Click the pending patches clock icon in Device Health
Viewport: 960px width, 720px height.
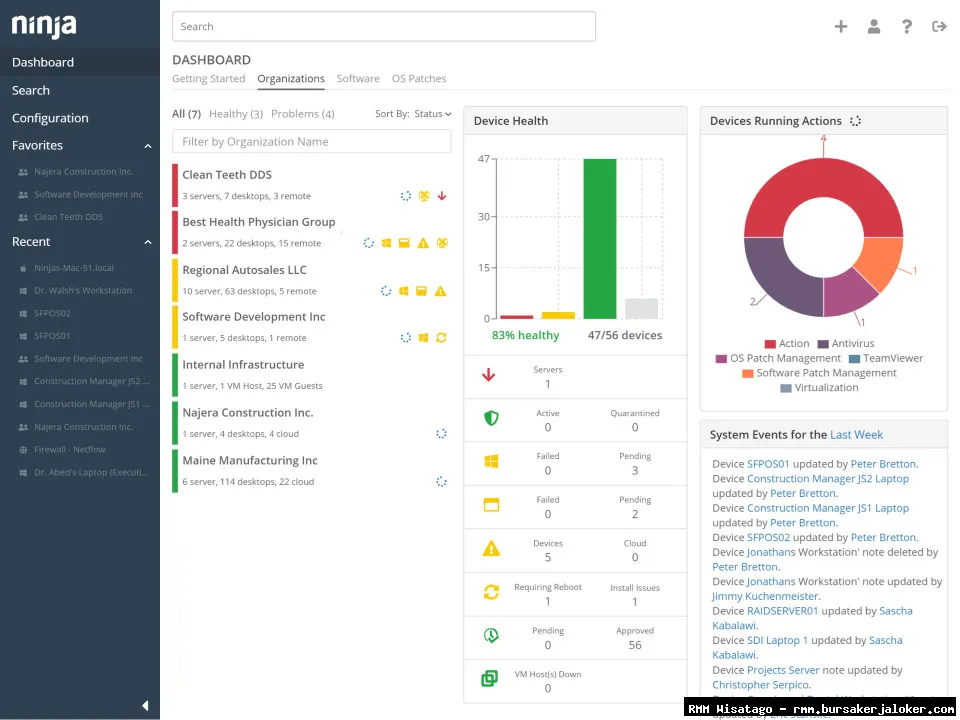point(491,636)
